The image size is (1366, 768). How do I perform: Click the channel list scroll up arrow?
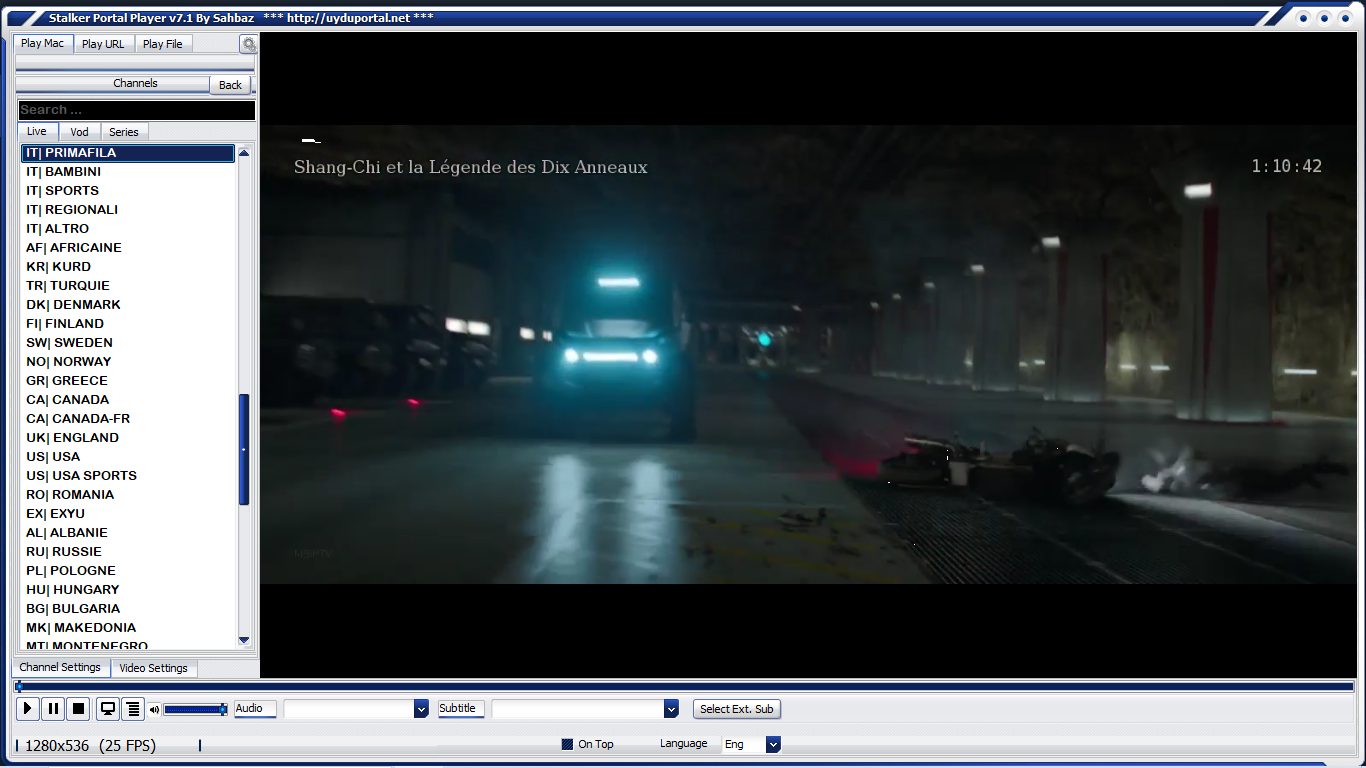[x=244, y=153]
